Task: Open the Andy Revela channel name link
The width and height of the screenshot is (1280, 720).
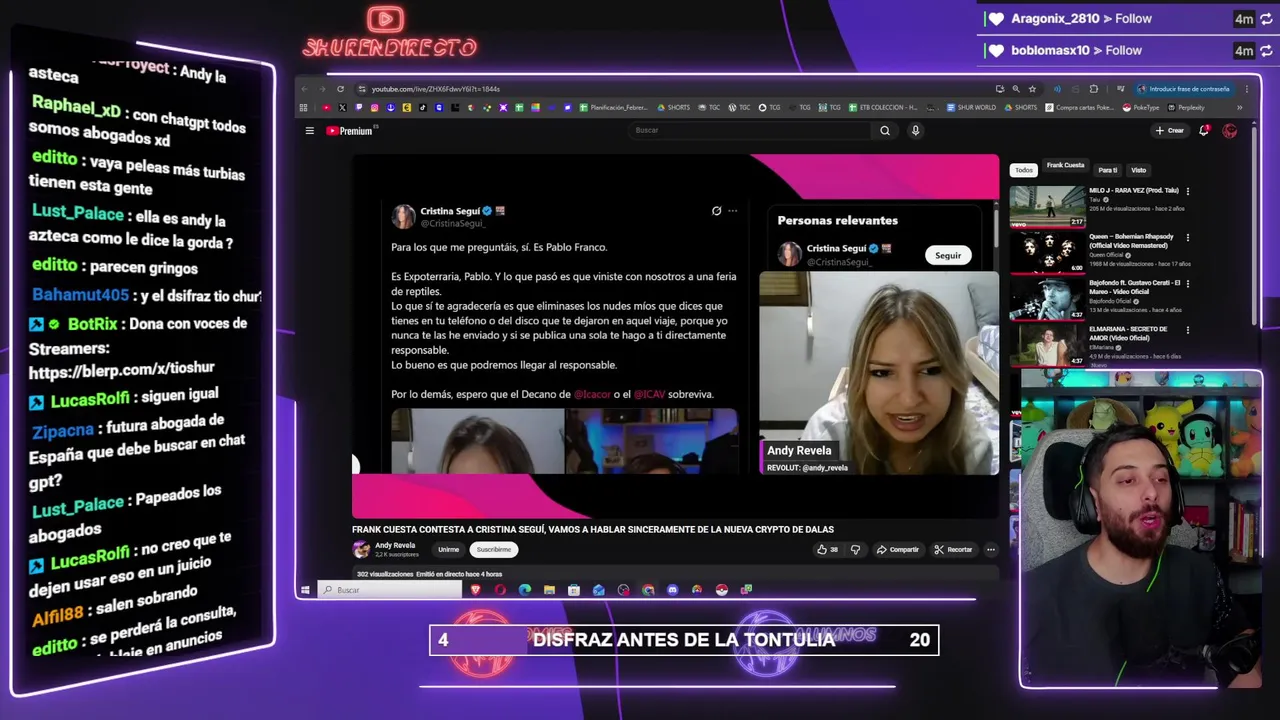Action: click(395, 545)
